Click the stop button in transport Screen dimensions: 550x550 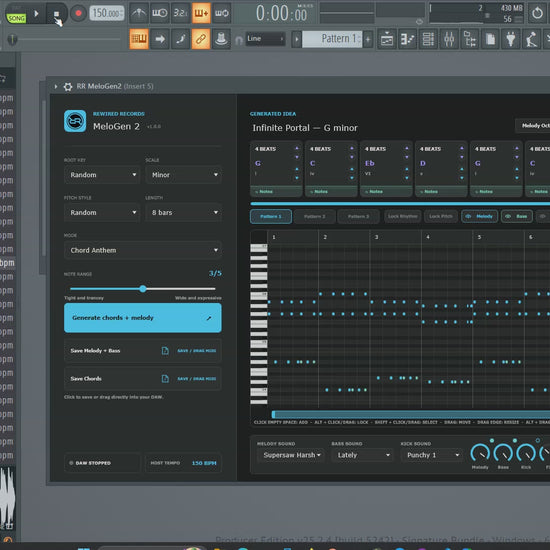coord(56,14)
